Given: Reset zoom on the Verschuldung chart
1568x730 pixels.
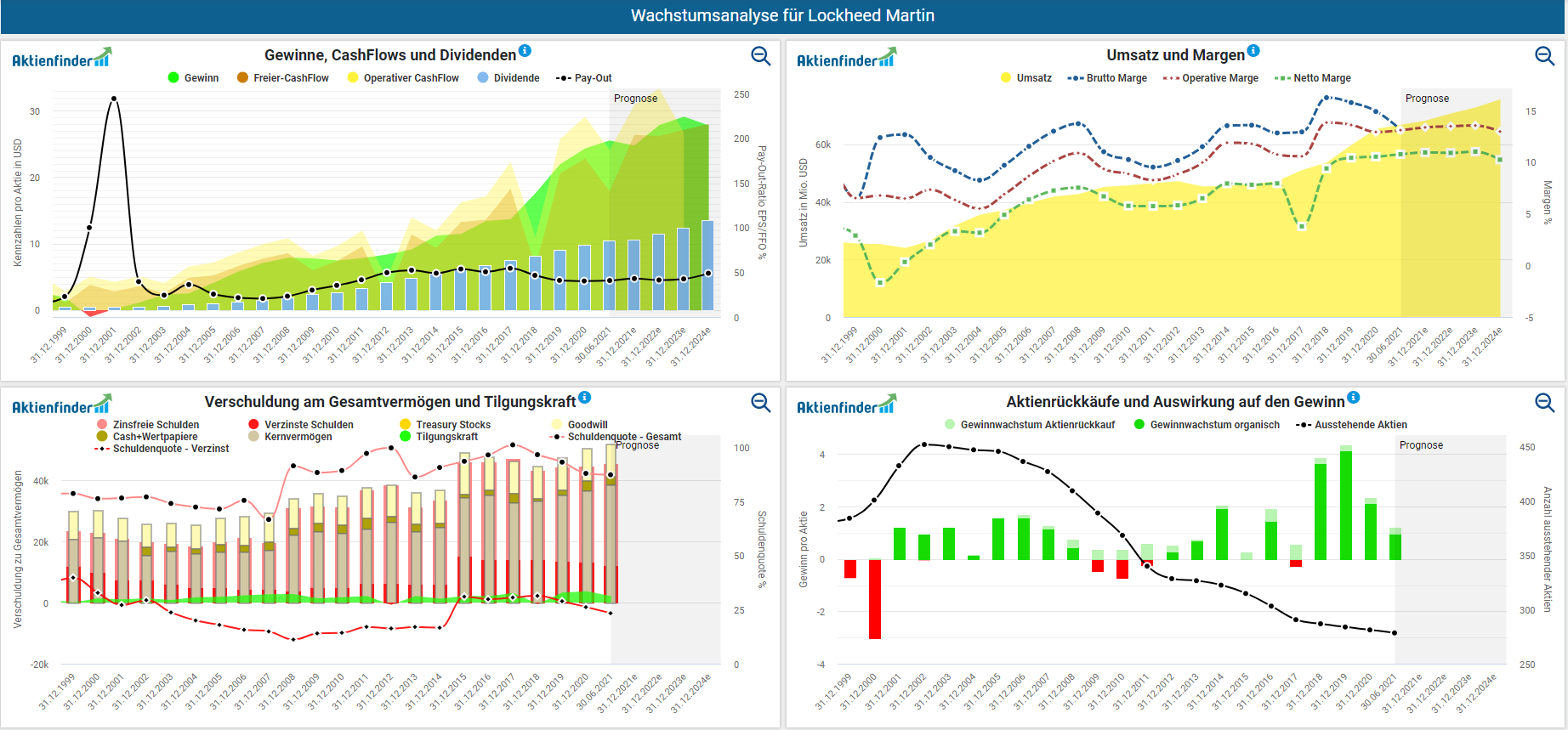Looking at the screenshot, I should click(x=760, y=403).
